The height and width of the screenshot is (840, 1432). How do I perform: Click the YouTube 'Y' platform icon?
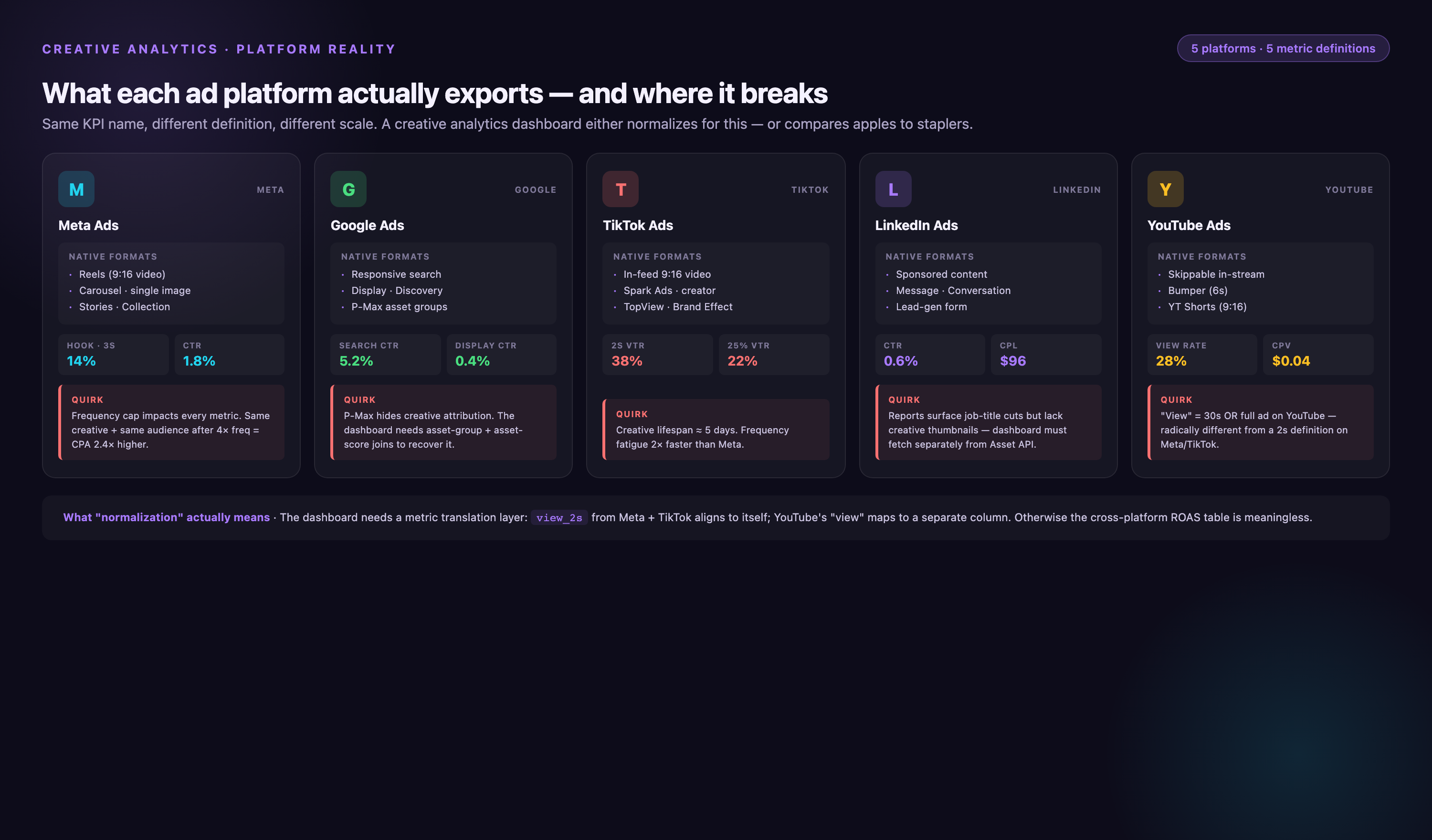[x=1166, y=189]
